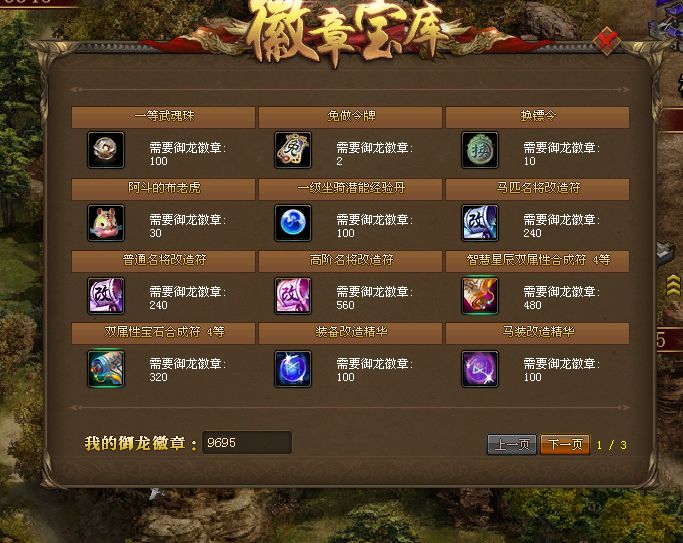Screen dimensions: 683x543
Task: Pick the 阿斗的布老虎 tiger toy icon
Action: point(106,223)
